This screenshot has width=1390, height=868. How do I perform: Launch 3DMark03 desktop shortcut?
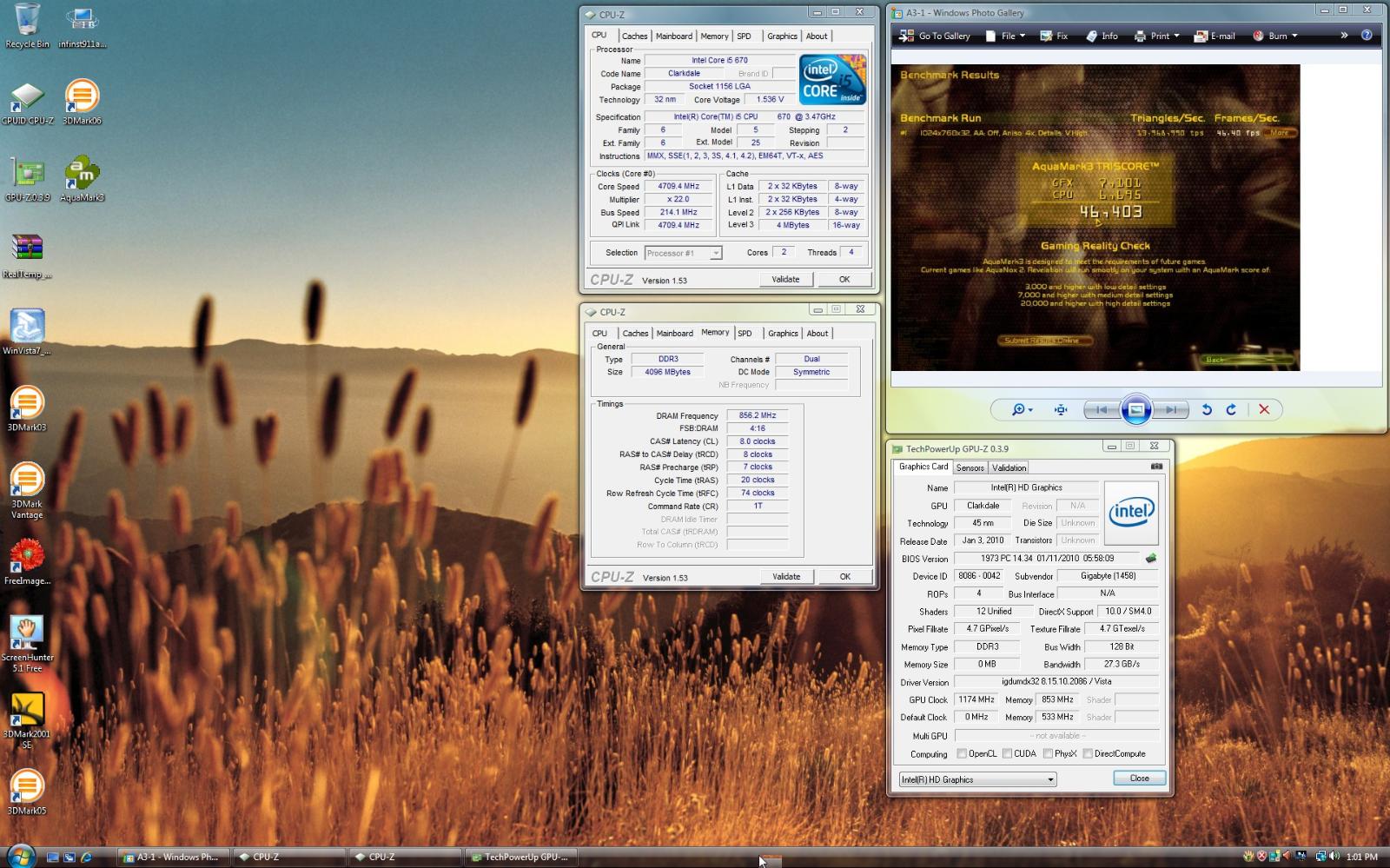(27, 409)
